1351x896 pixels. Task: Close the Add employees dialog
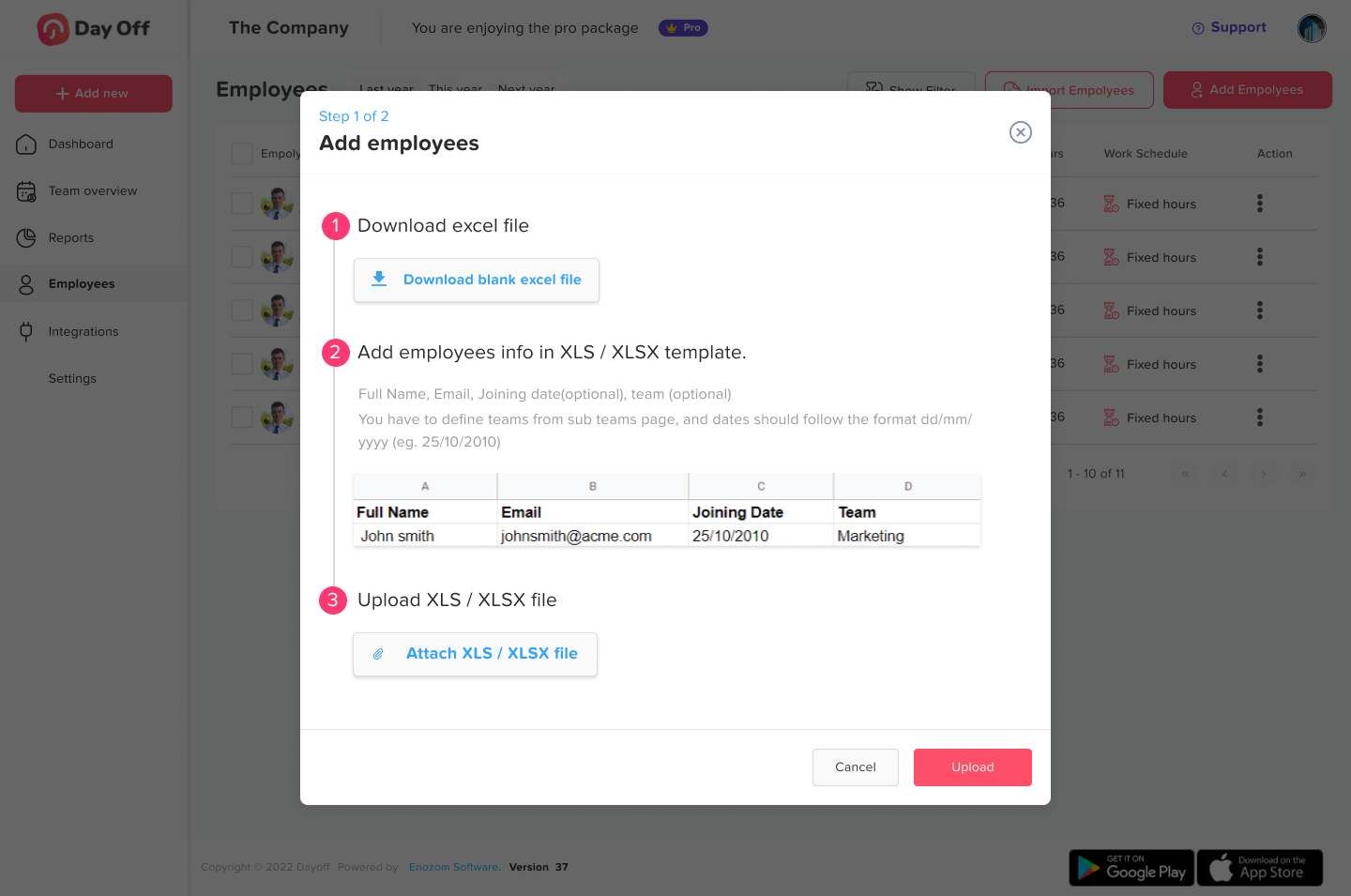tap(1021, 132)
